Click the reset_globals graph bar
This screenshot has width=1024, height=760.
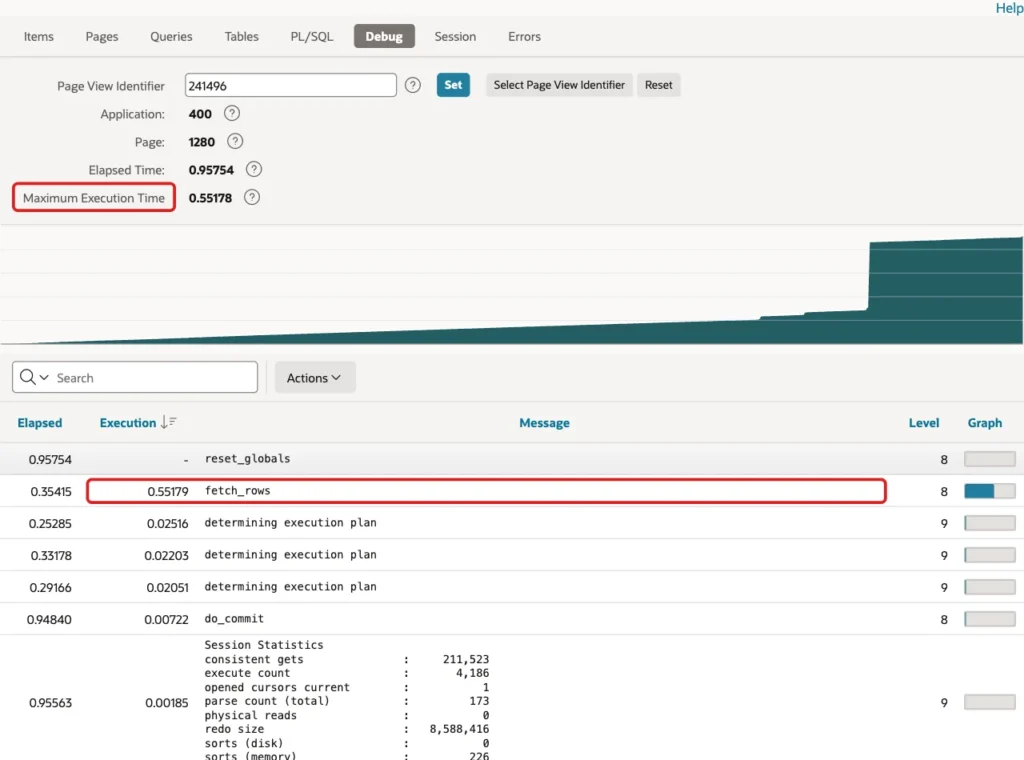pyautogui.click(x=990, y=459)
